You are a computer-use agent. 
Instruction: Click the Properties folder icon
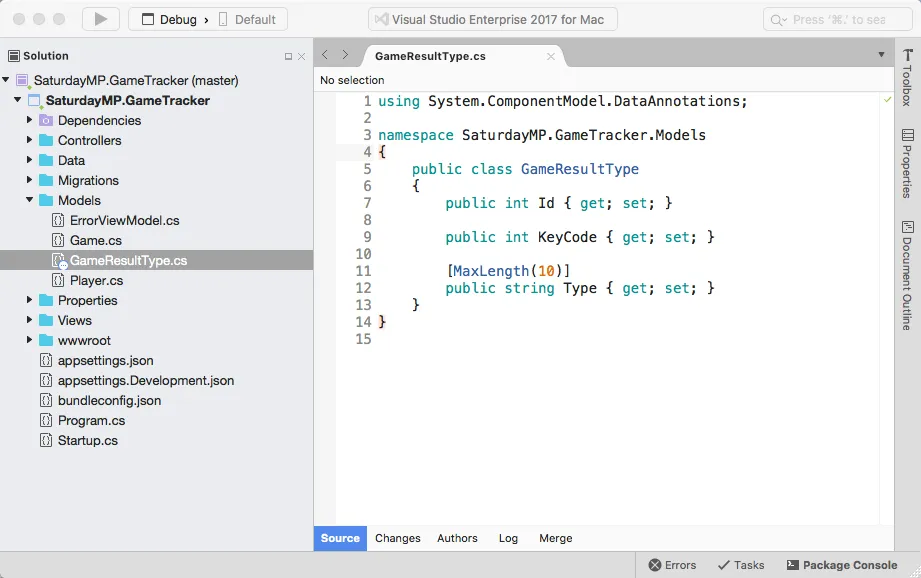coord(46,300)
